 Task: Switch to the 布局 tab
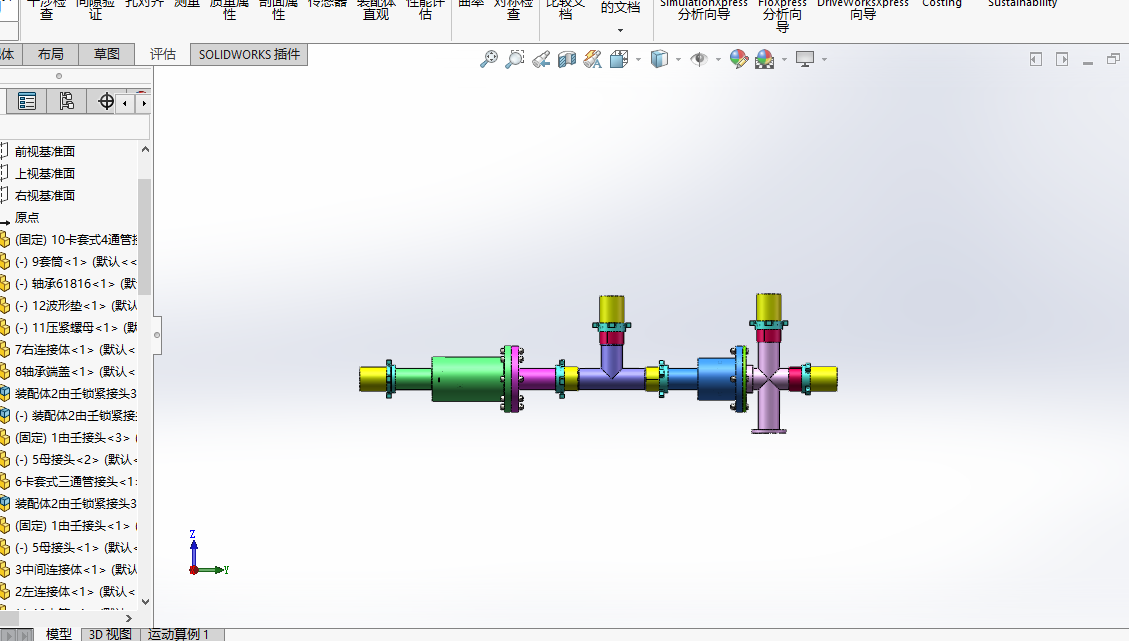point(50,54)
